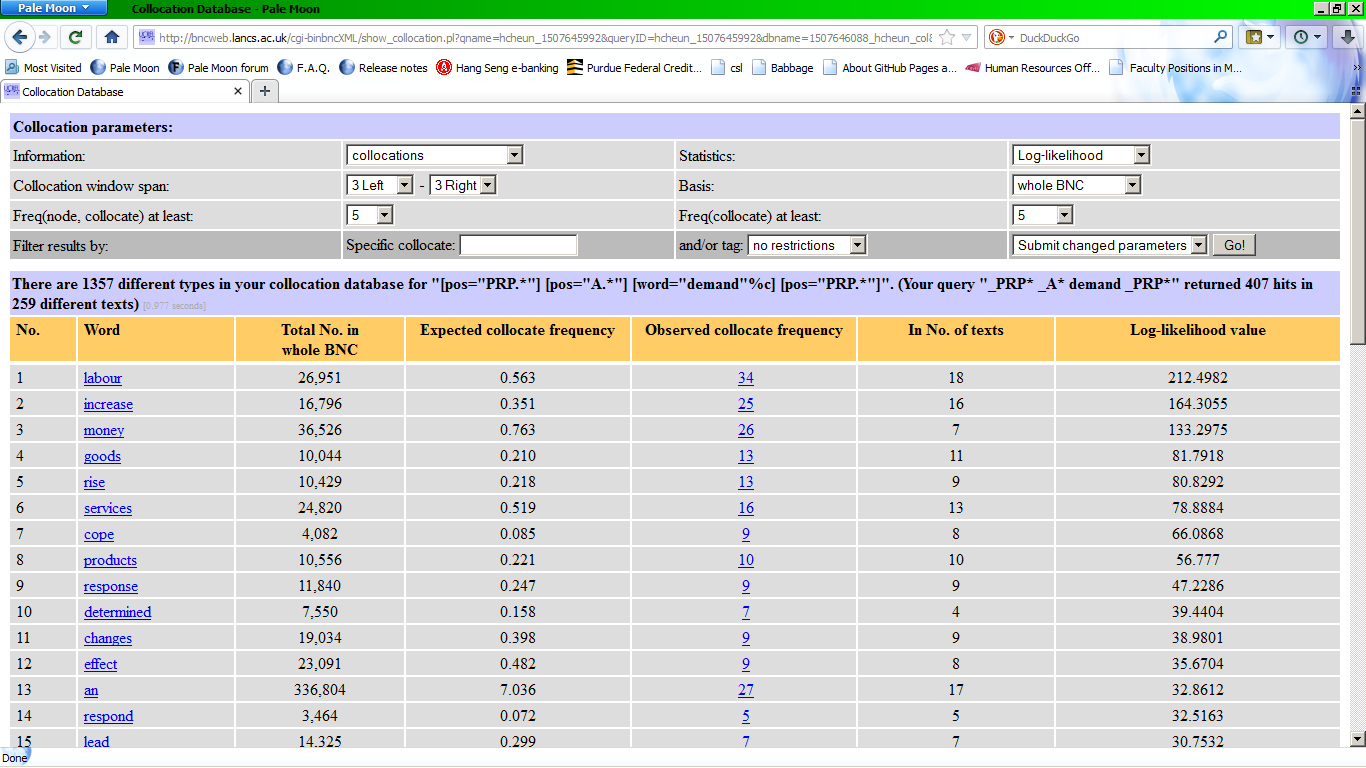Open Pale Moon forum bookmark

click(x=219, y=68)
